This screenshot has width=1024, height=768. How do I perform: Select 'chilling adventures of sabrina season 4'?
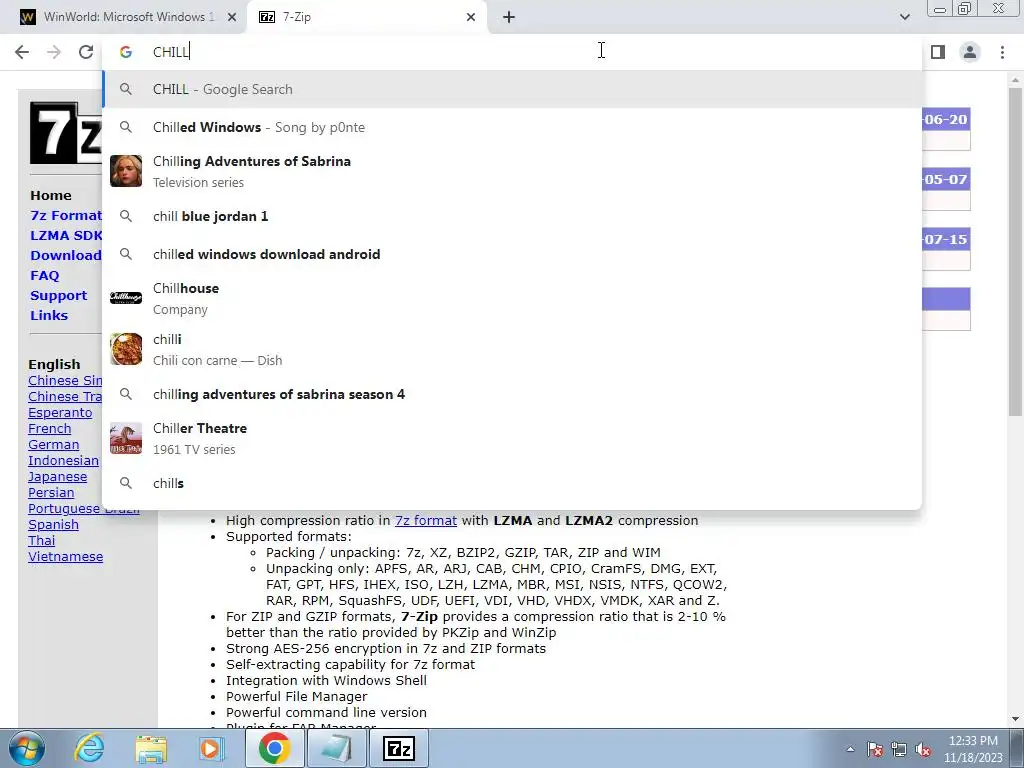[x=512, y=394]
